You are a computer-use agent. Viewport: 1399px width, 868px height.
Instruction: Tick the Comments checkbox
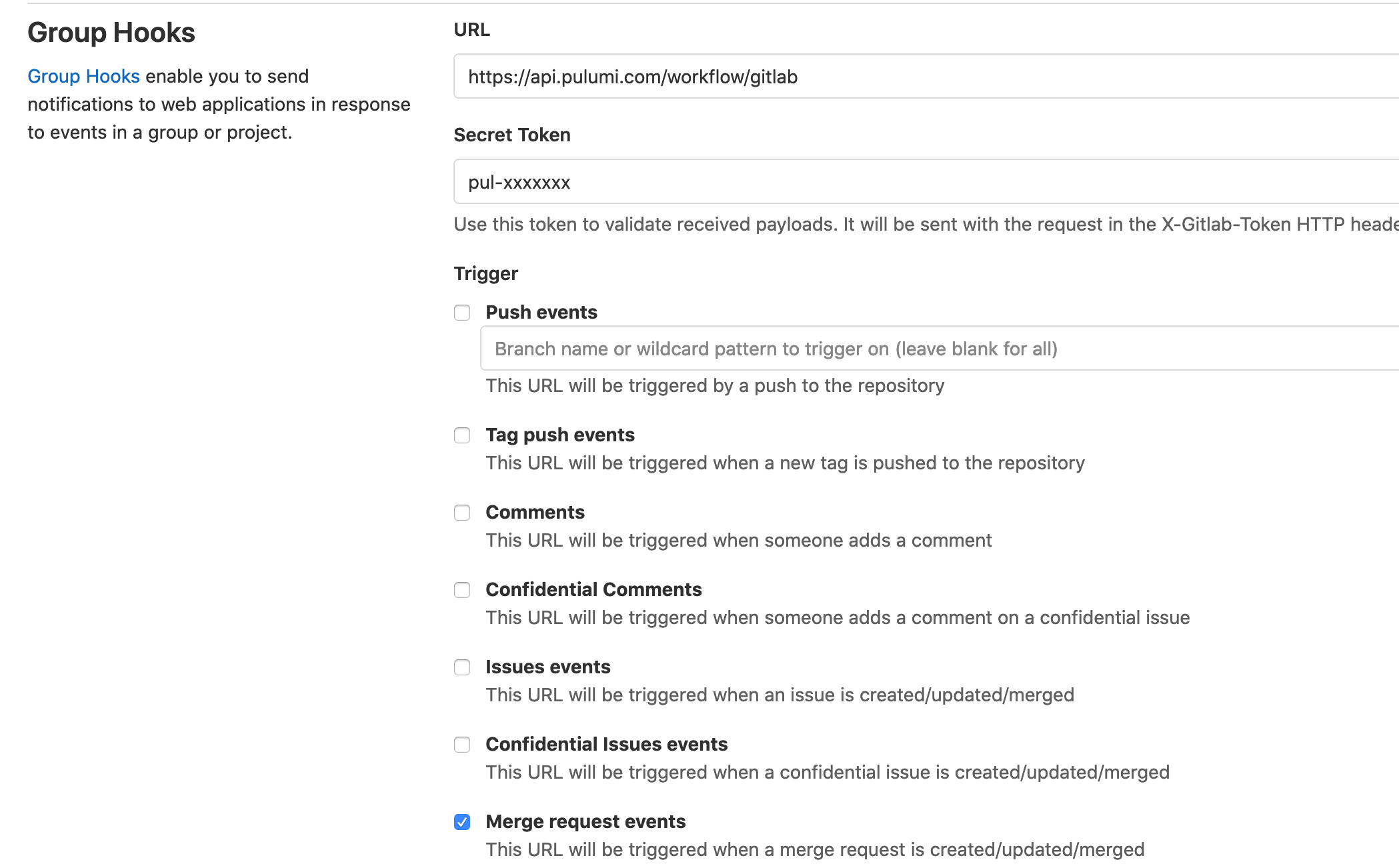click(462, 513)
